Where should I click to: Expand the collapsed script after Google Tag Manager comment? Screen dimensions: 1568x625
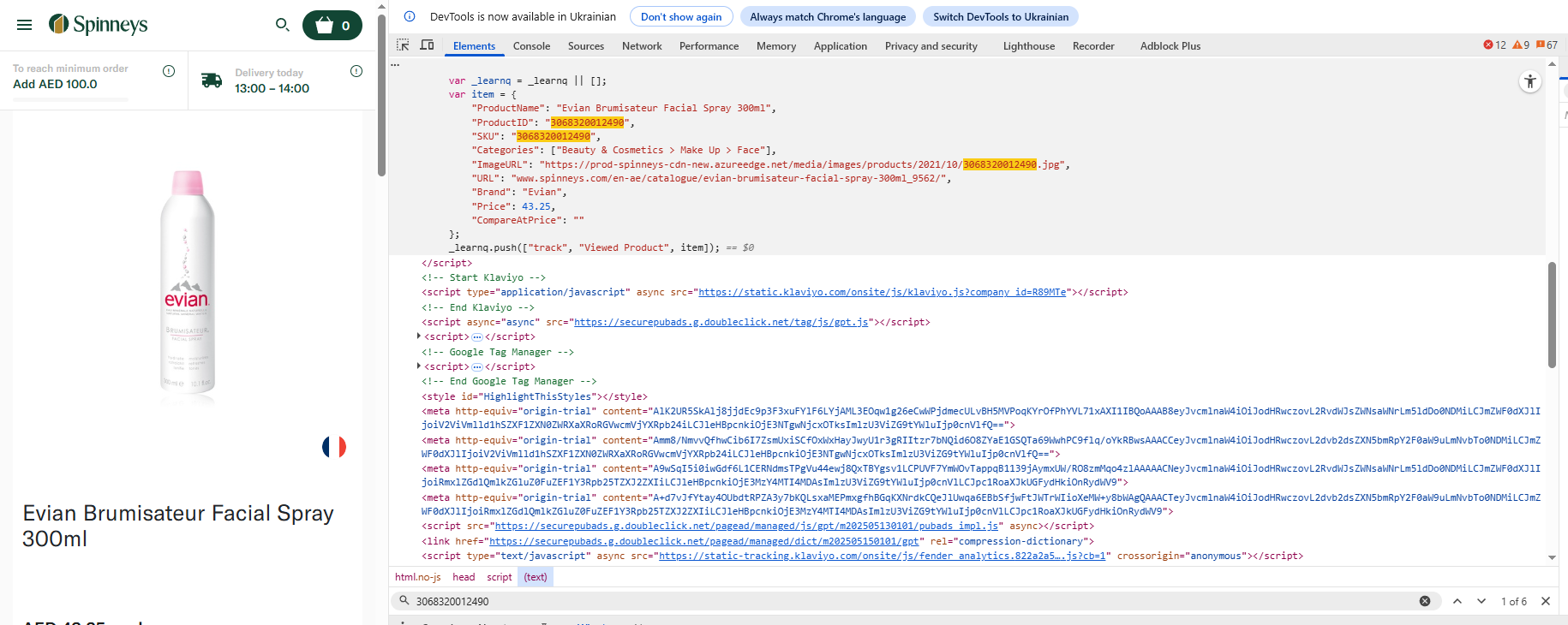(418, 366)
